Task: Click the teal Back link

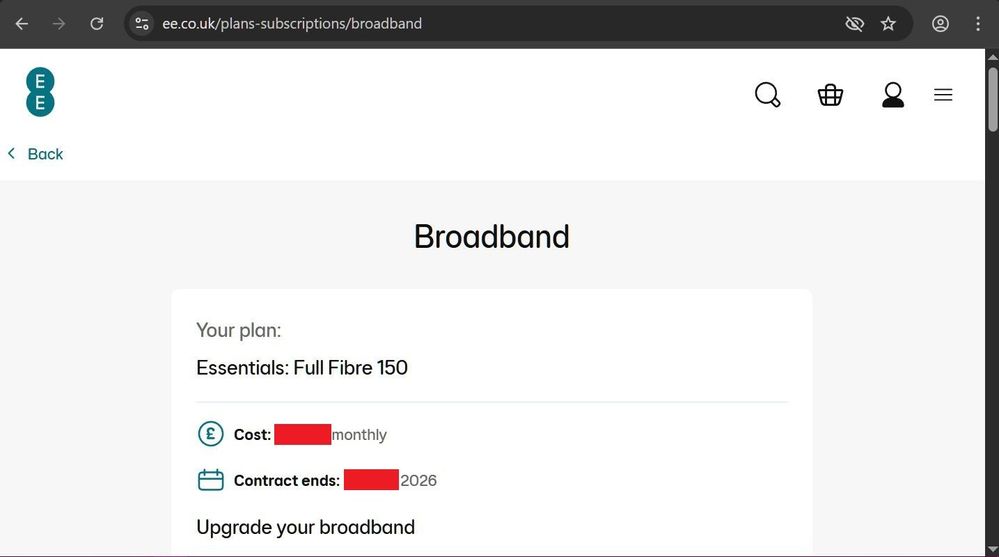Action: pos(36,154)
